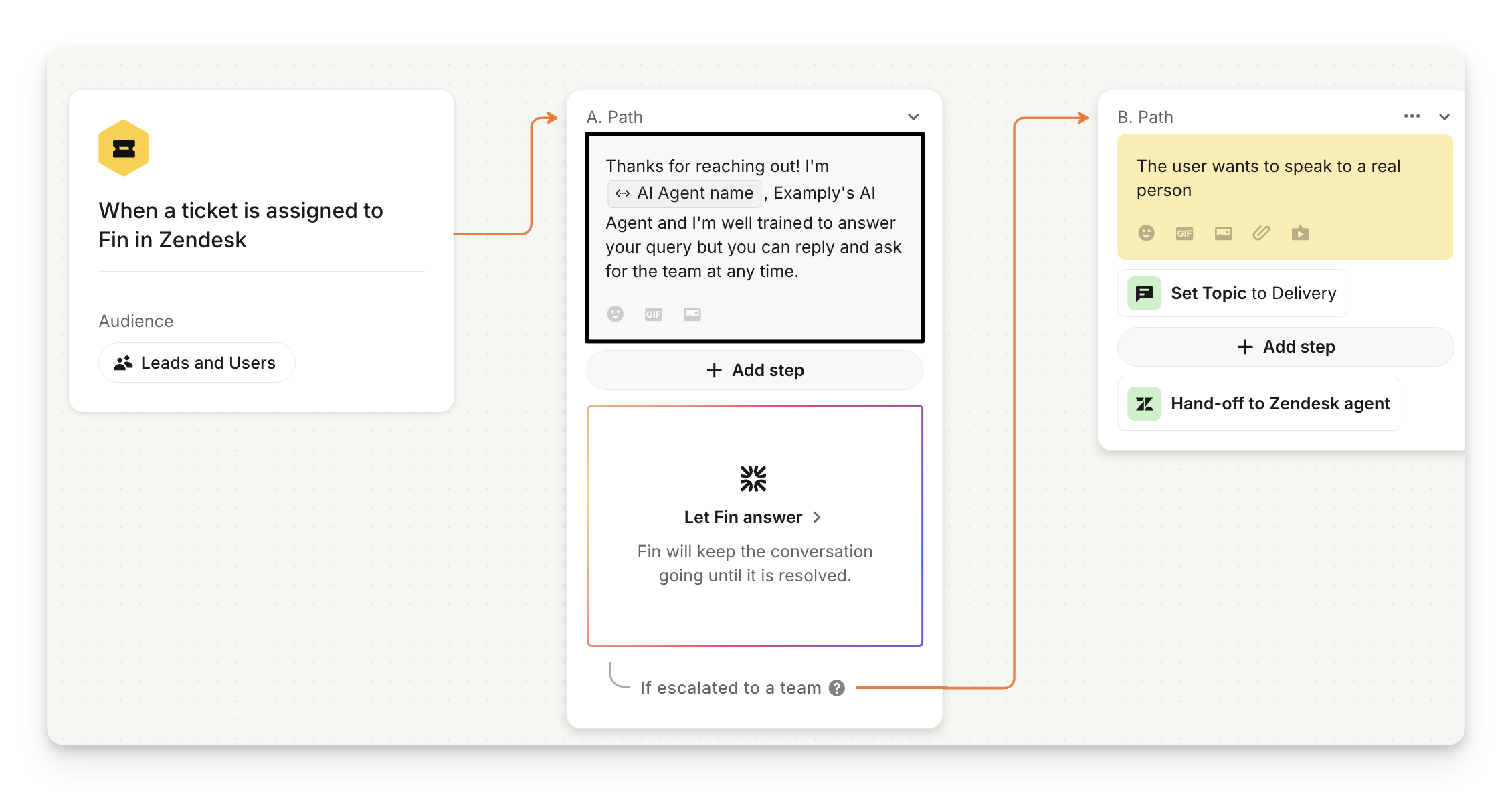The width and height of the screenshot is (1512, 792).
Task: Open B. Path three-dot options menu
Action: [1412, 116]
